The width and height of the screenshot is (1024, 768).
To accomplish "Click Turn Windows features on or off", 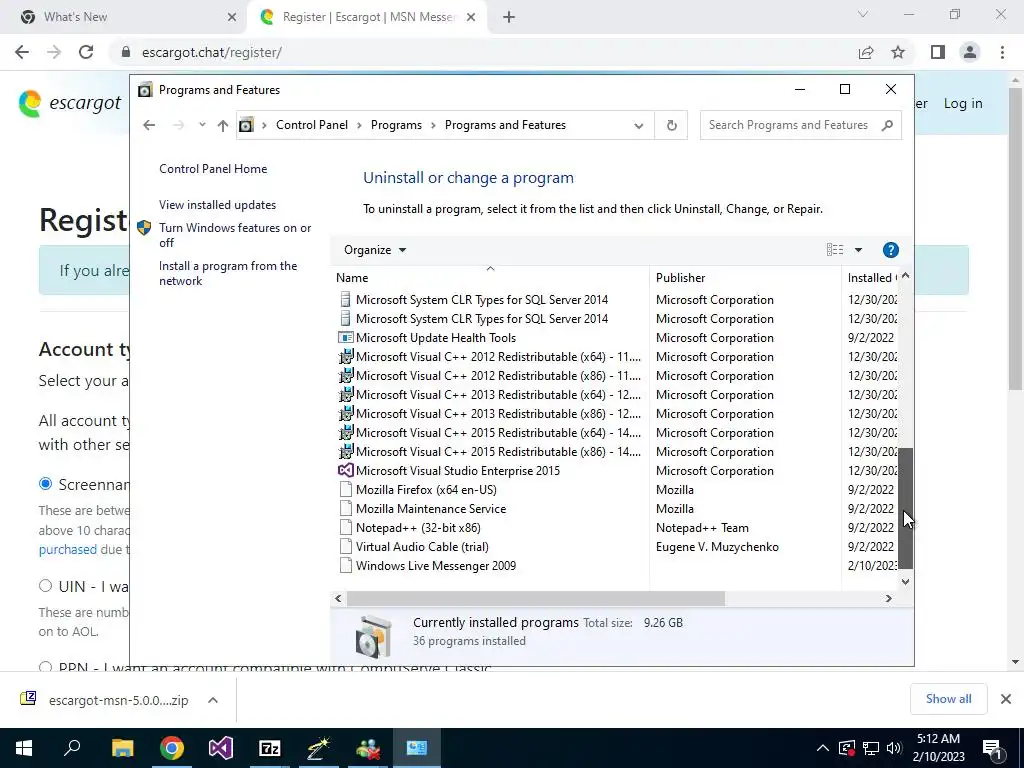I will (235, 235).
